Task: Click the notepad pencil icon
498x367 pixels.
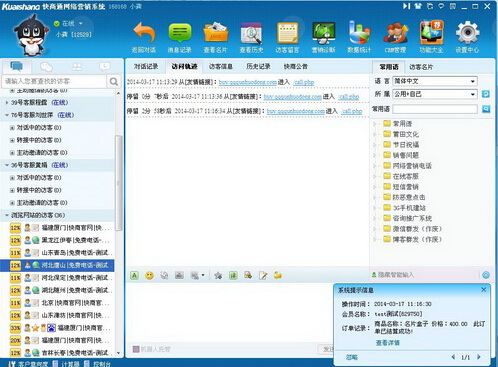Action: coord(263,275)
